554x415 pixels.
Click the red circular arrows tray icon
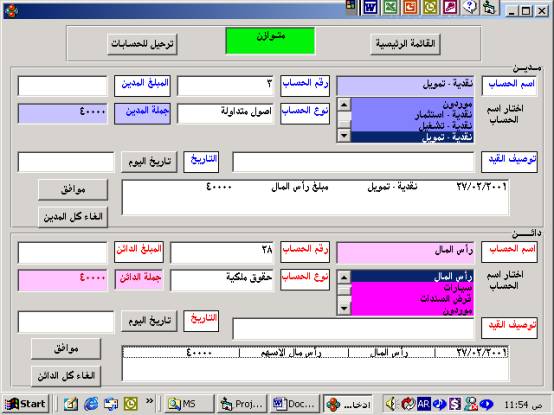[x=408, y=404]
